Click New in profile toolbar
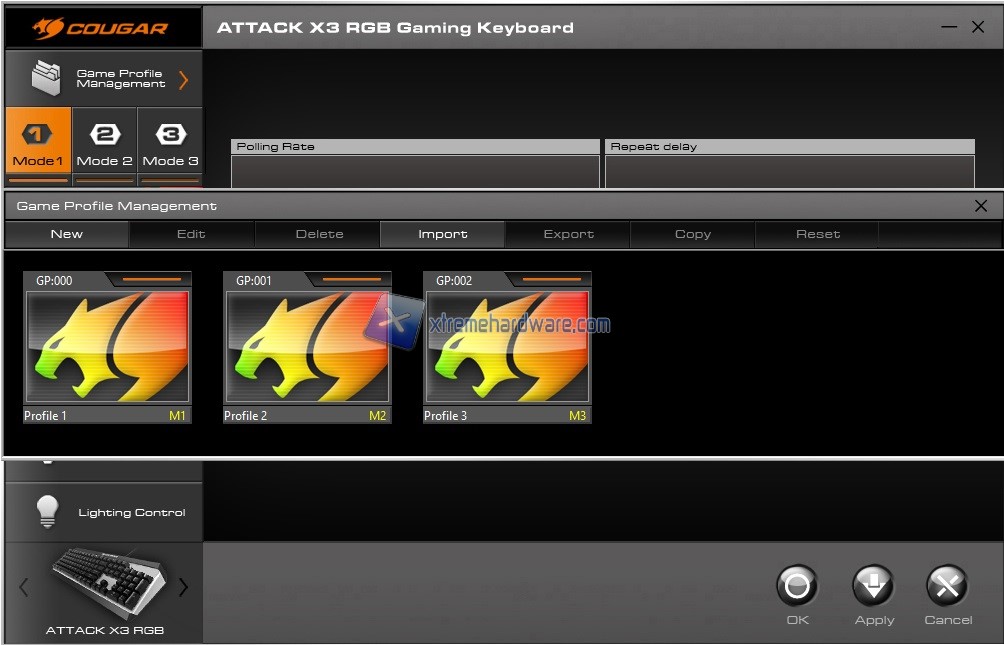 pos(67,234)
